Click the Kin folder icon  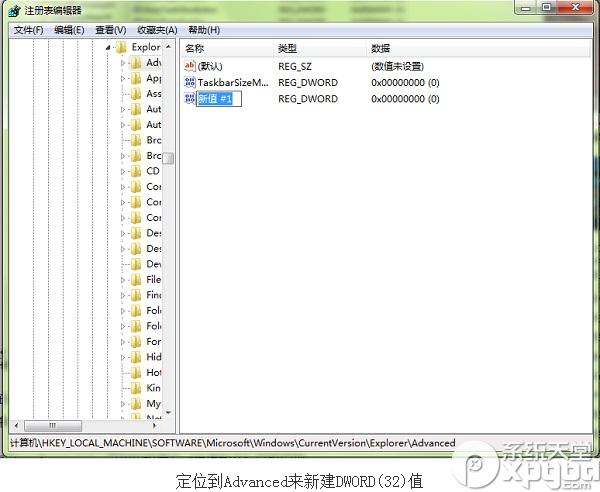[x=136, y=388]
